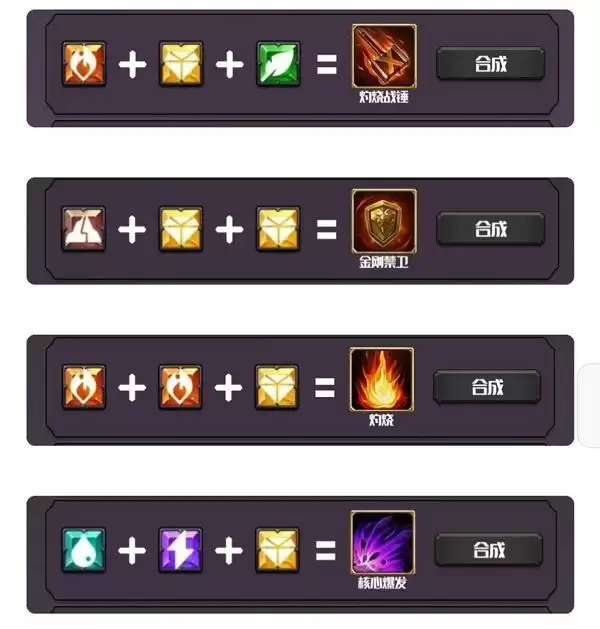
Task: Click 合成 button for the 灼烧 recipe
Action: [x=487, y=387]
